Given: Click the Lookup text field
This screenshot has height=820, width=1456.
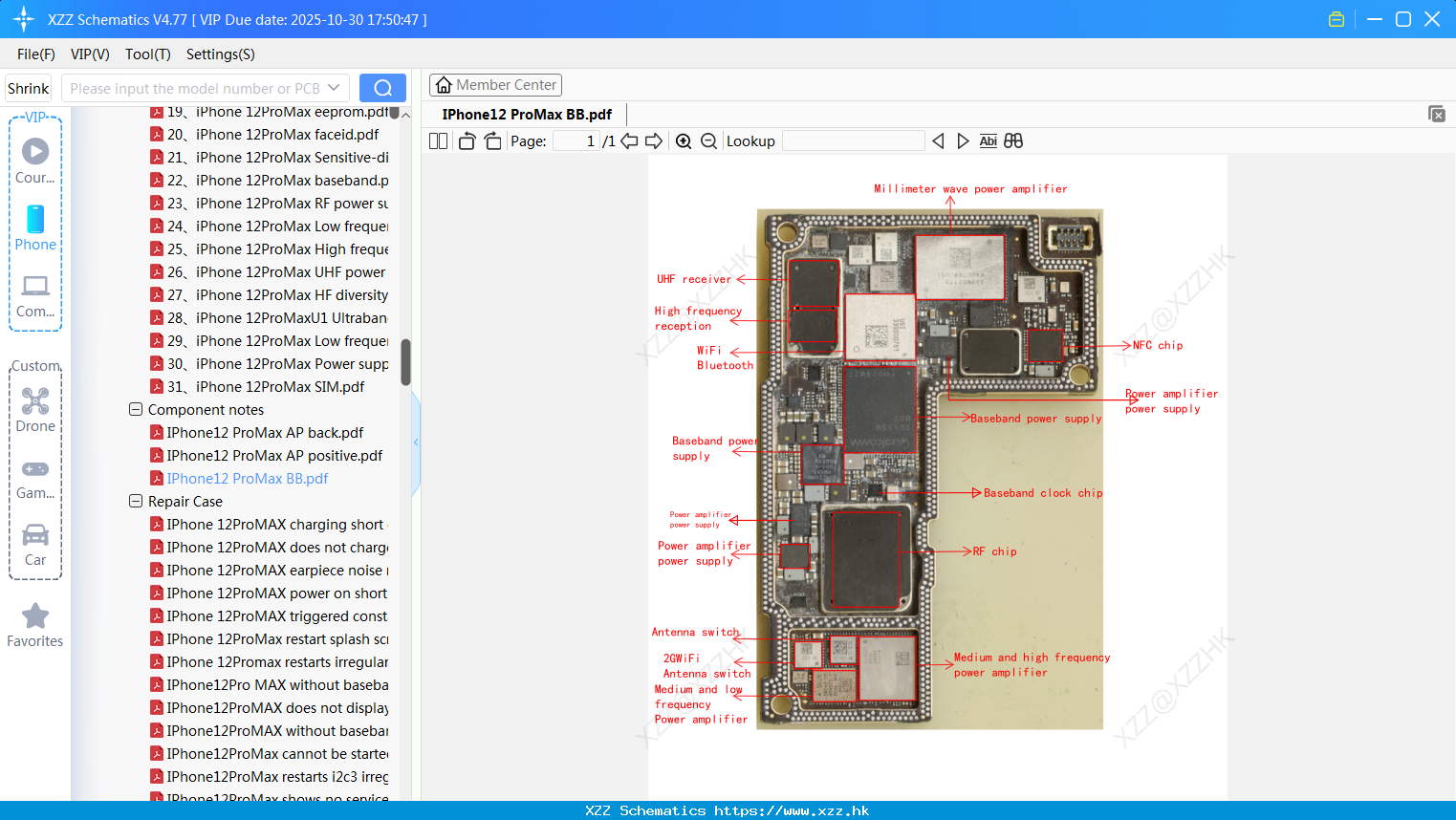Looking at the screenshot, I should click(x=853, y=140).
